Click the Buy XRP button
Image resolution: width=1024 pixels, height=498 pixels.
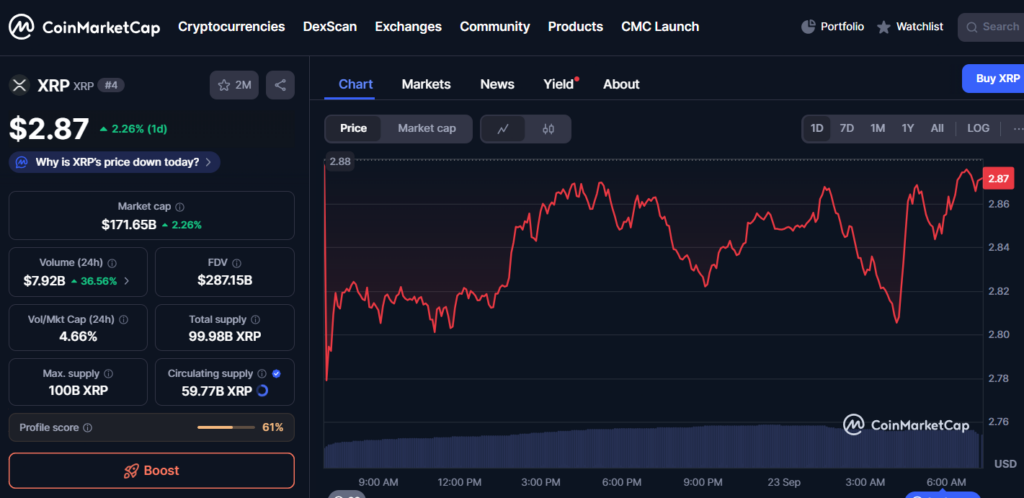(993, 78)
